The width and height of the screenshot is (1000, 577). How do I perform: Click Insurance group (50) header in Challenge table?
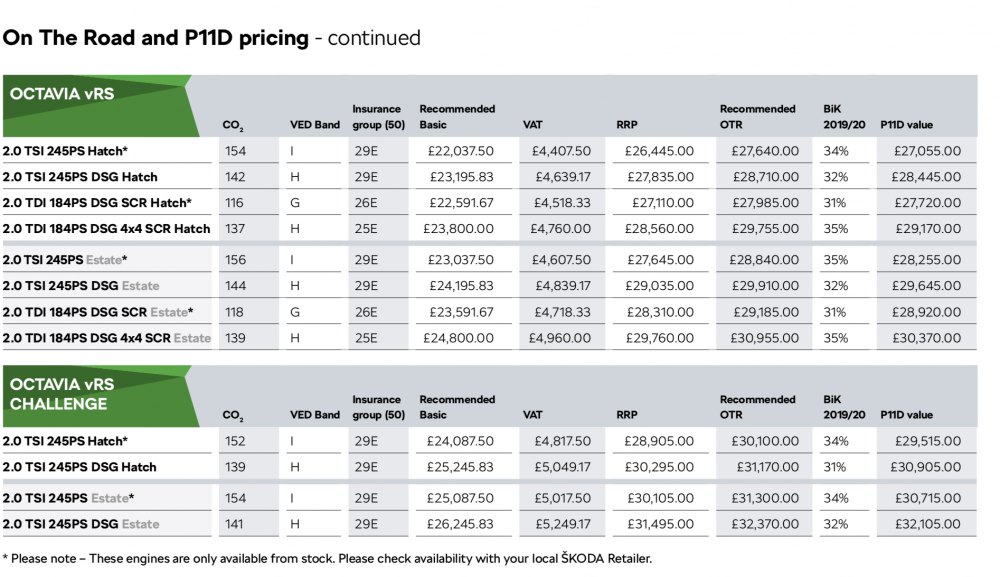[379, 407]
